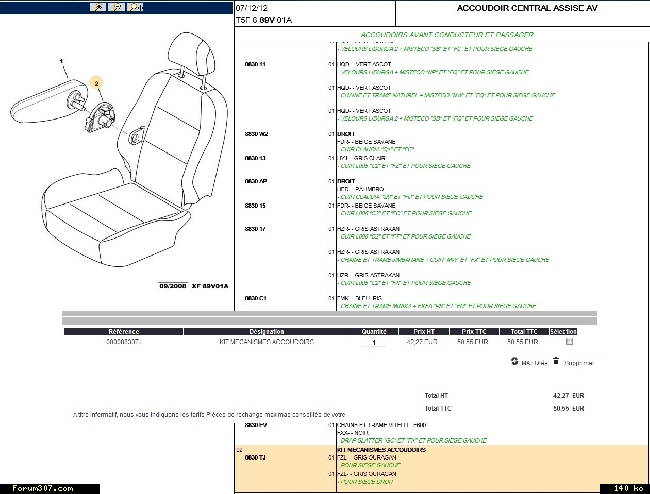Tick the Sélection checkbox for the armrest kit

pyautogui.click(x=569, y=341)
